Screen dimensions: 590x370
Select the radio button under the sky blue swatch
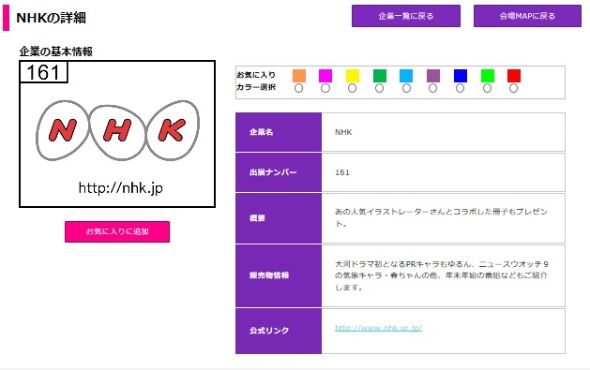coord(406,88)
